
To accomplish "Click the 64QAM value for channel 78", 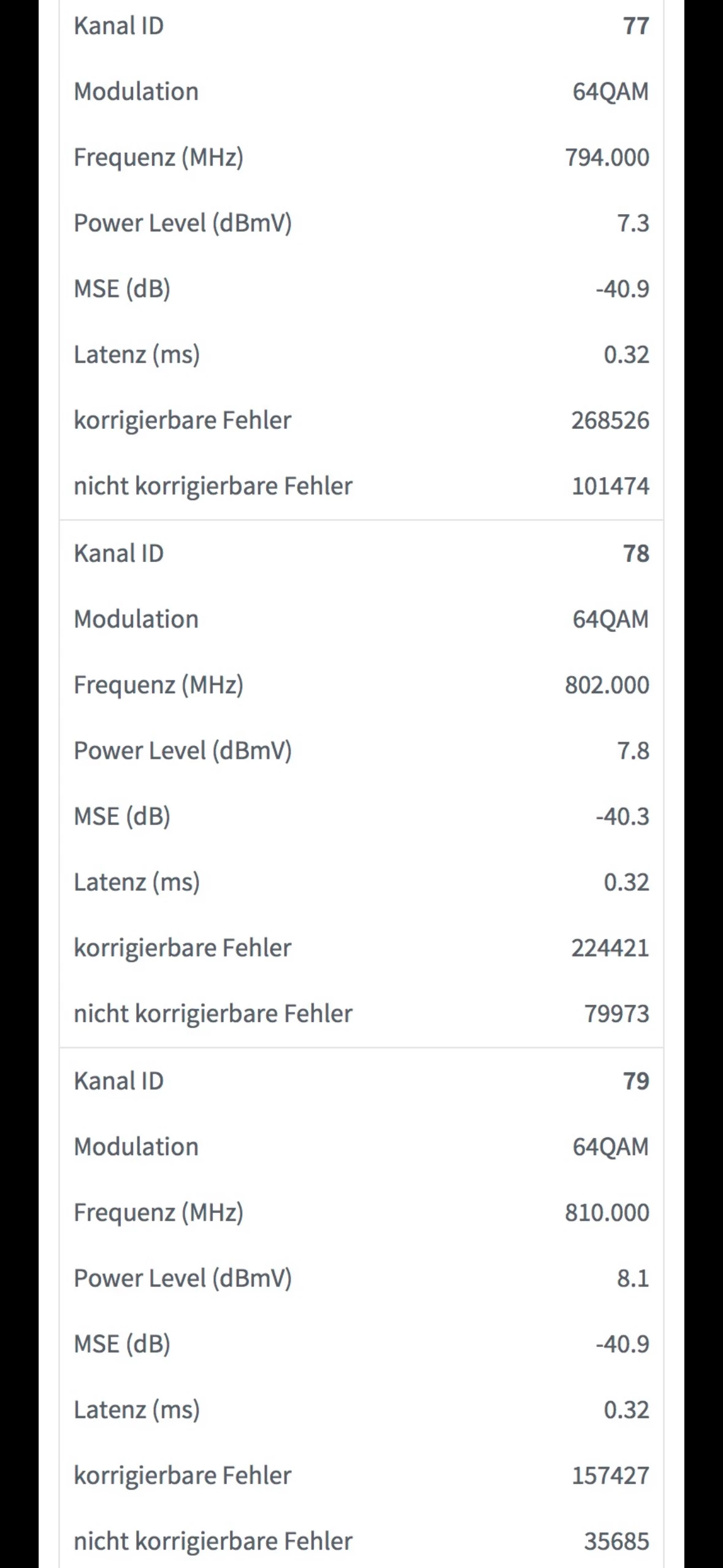I will pyautogui.click(x=610, y=620).
